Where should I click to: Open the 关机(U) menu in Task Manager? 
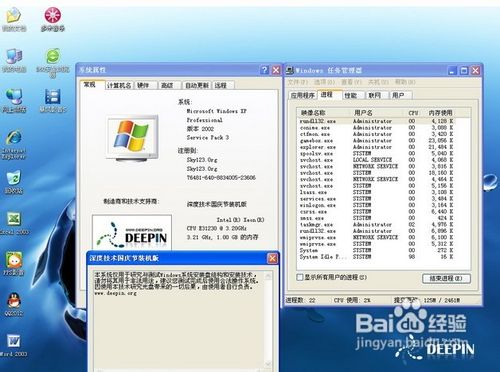(x=378, y=82)
